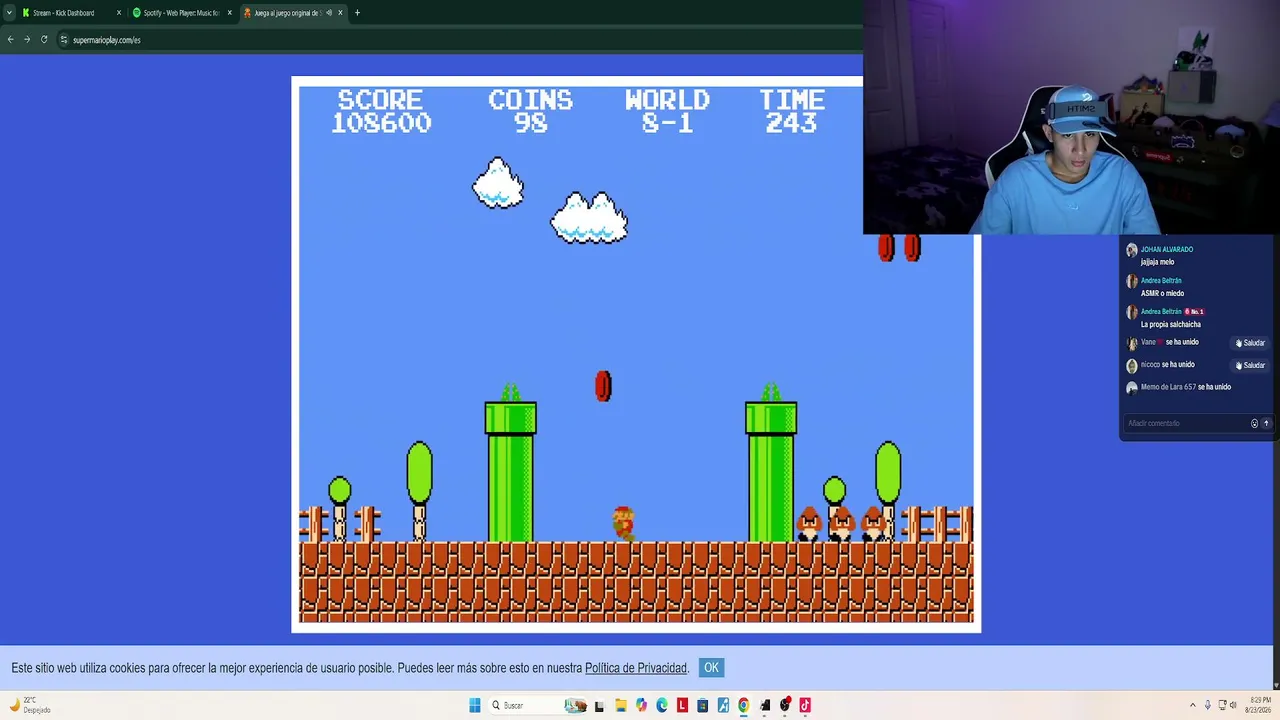Click the Mario character in the game
1280x720 pixels.
pos(623,523)
